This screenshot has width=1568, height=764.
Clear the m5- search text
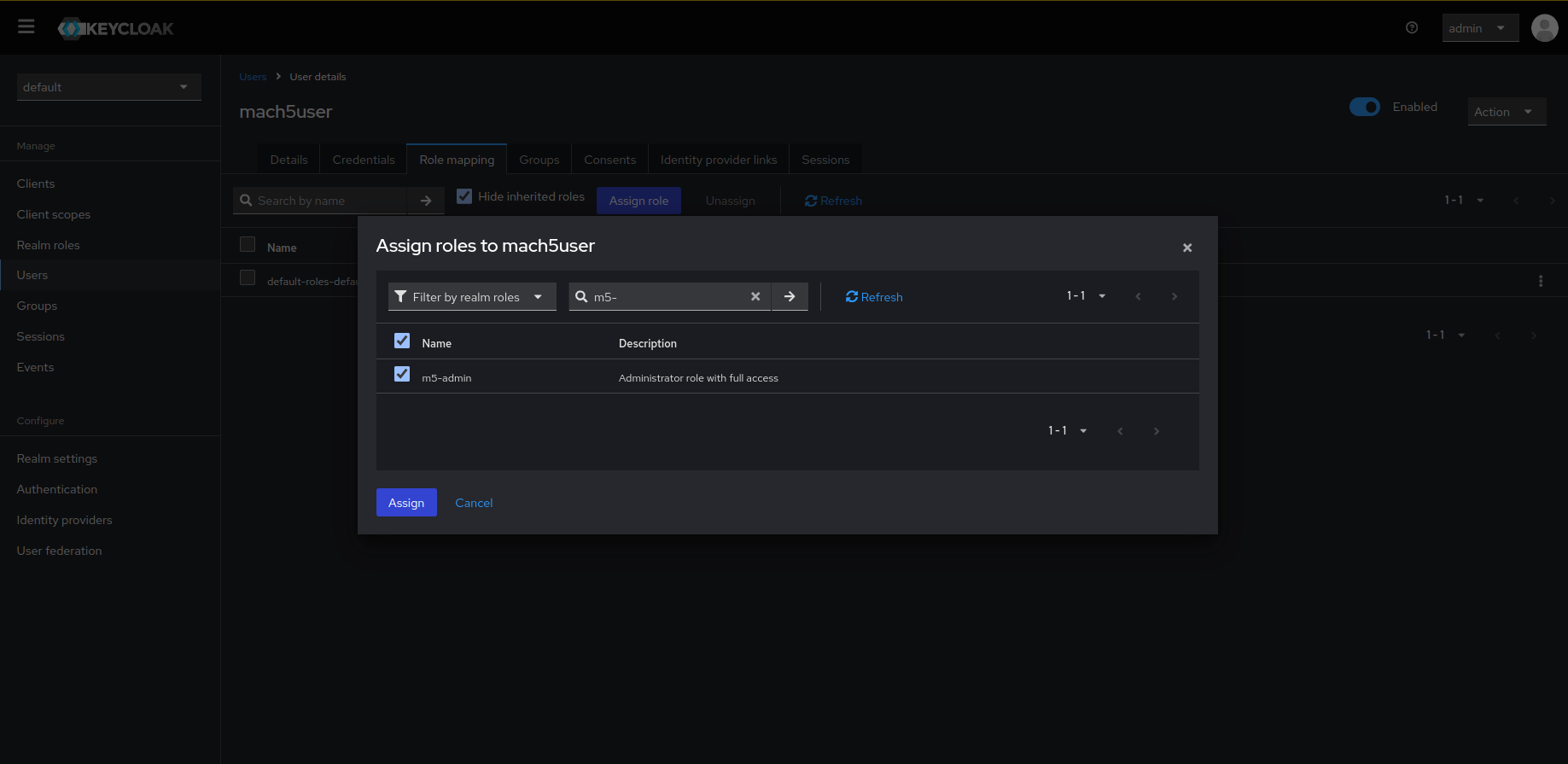point(755,297)
